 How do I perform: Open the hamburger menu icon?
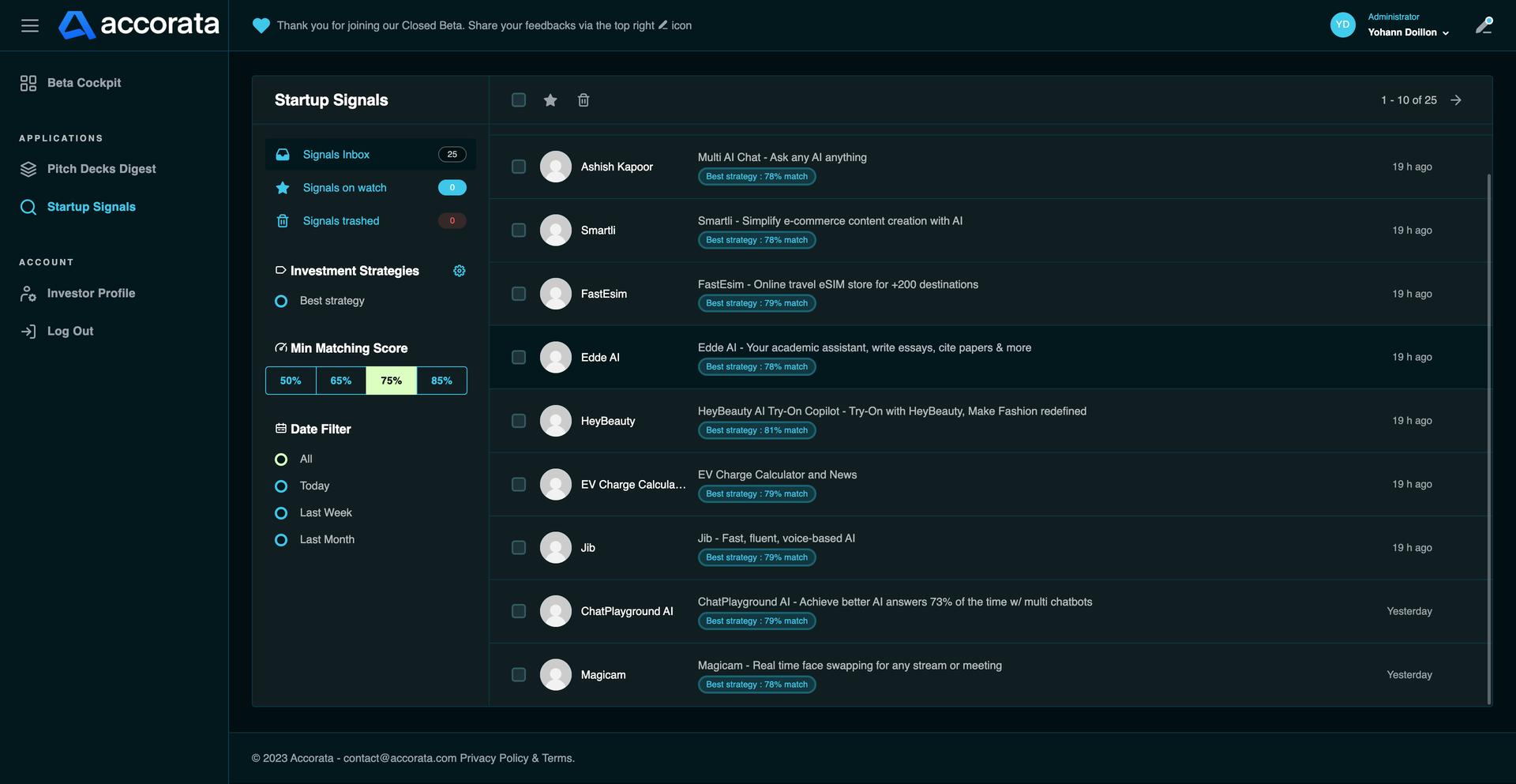click(x=30, y=25)
